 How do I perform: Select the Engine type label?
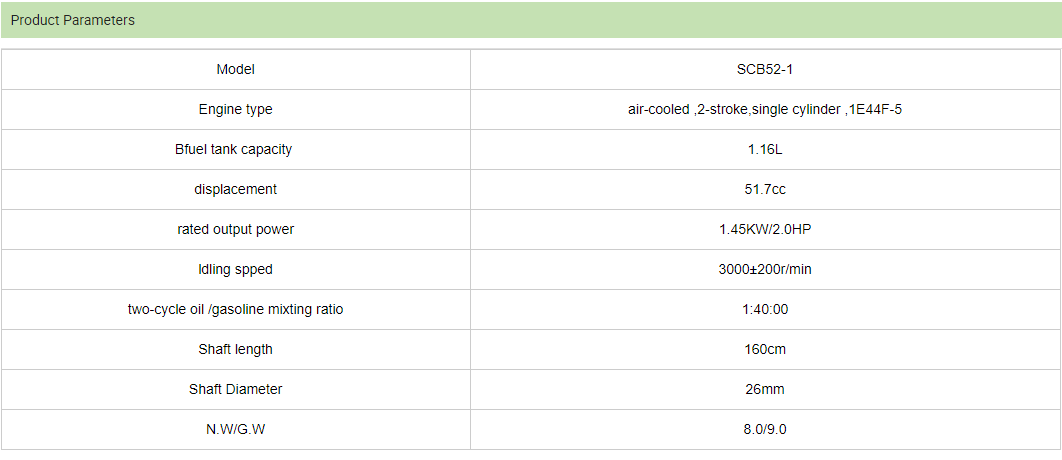pos(236,110)
